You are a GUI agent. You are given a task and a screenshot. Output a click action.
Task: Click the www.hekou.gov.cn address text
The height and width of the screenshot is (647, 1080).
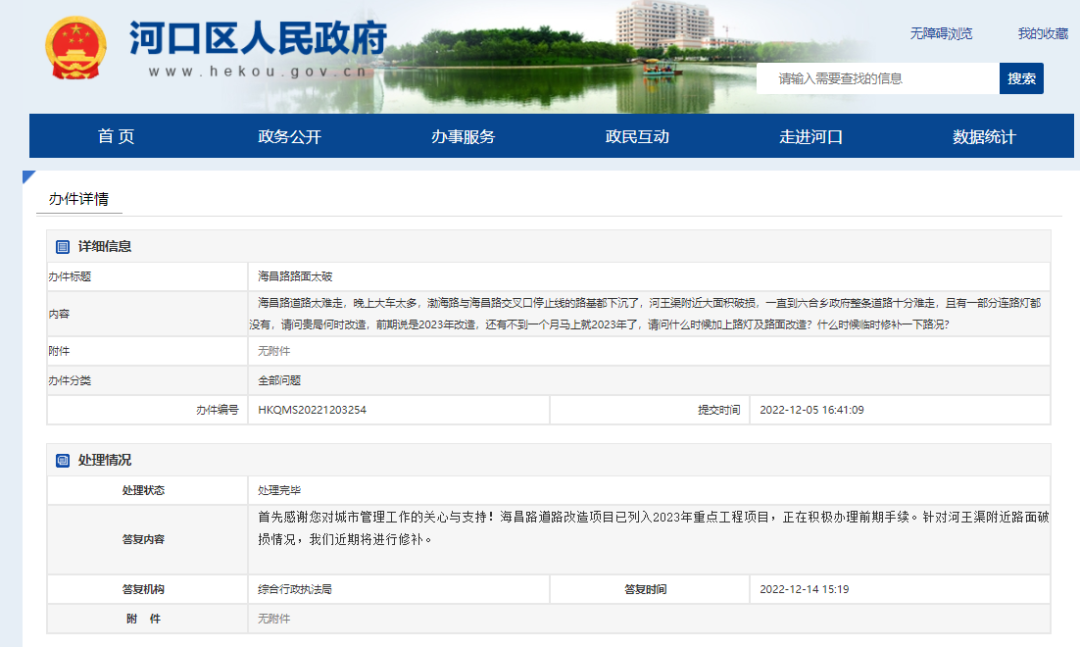[x=258, y=72]
